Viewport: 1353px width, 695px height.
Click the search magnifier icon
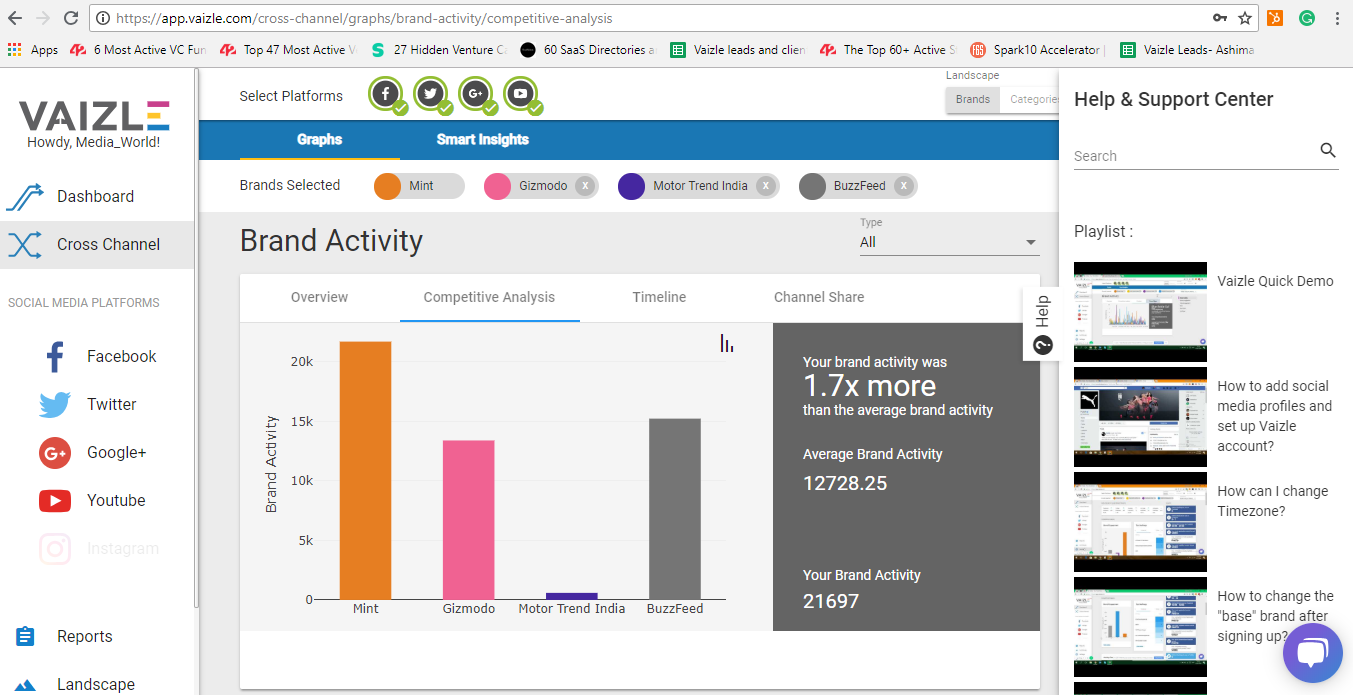click(x=1328, y=150)
